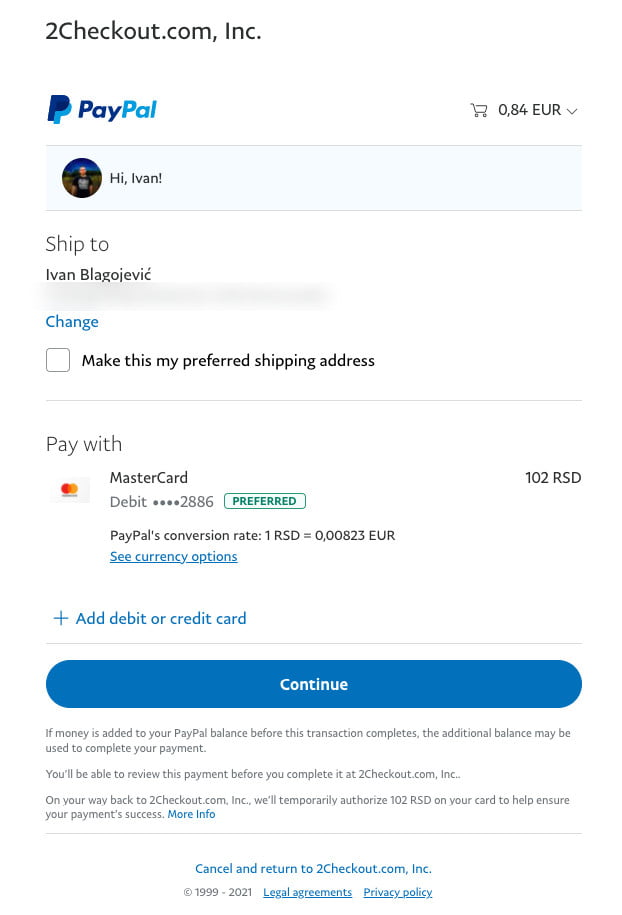Click the Continue button
The image size is (622, 915).
coord(314,684)
